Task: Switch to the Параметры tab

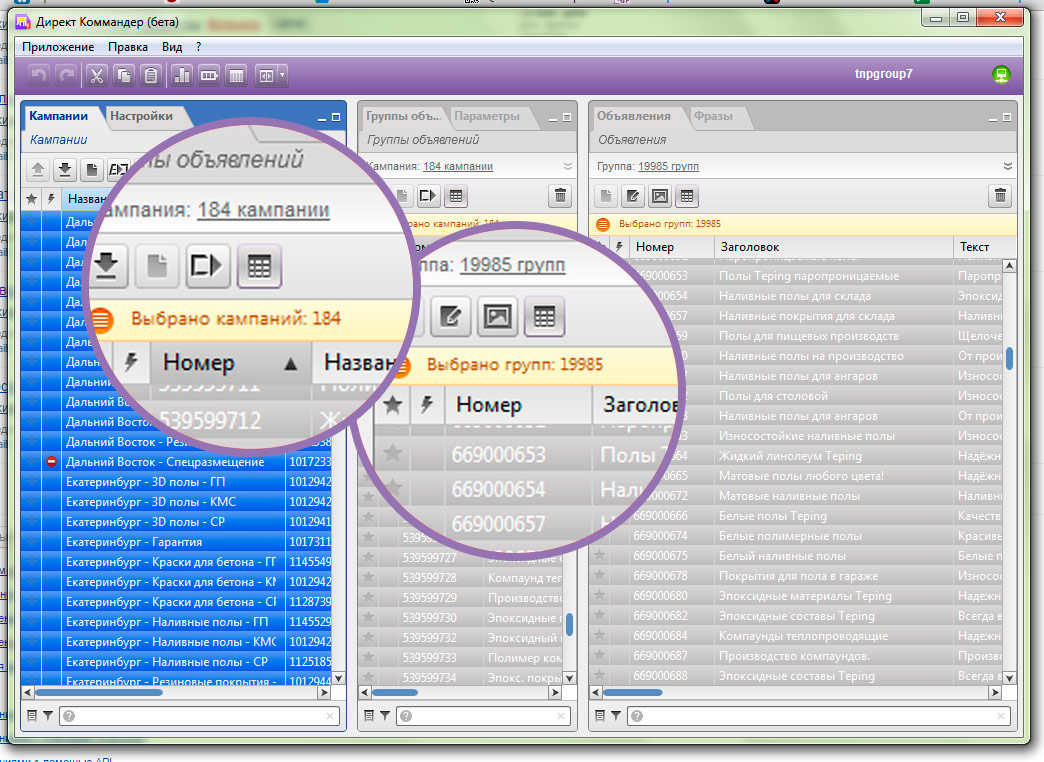Action: tap(487, 116)
